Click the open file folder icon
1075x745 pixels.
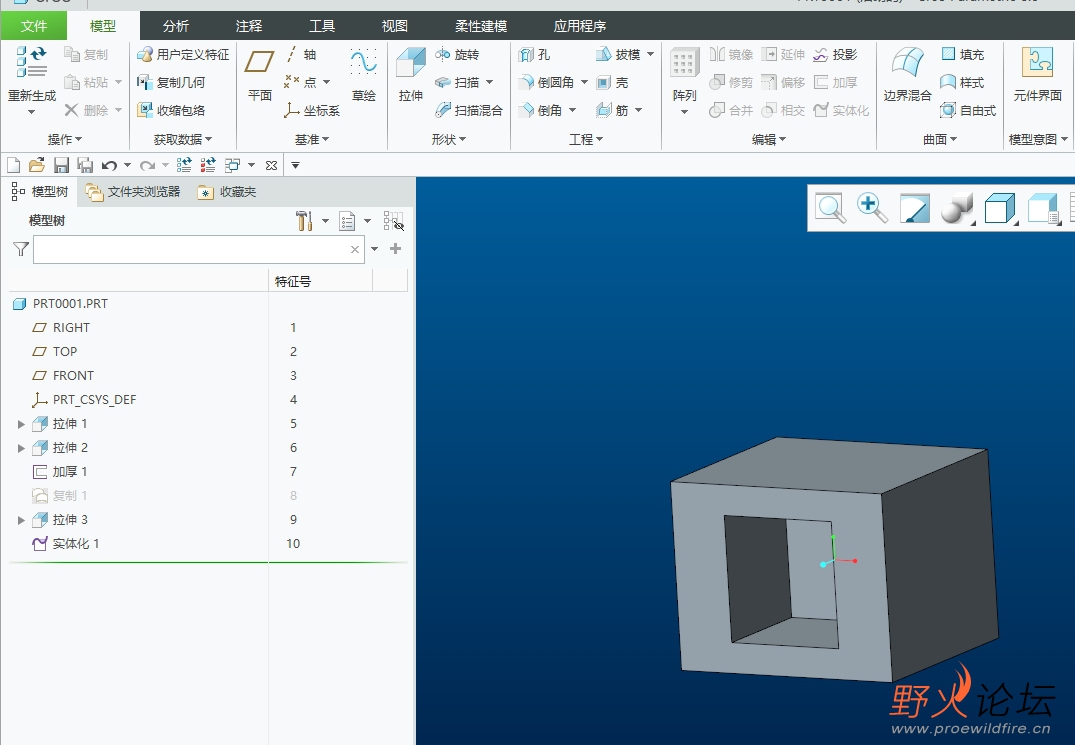37,165
